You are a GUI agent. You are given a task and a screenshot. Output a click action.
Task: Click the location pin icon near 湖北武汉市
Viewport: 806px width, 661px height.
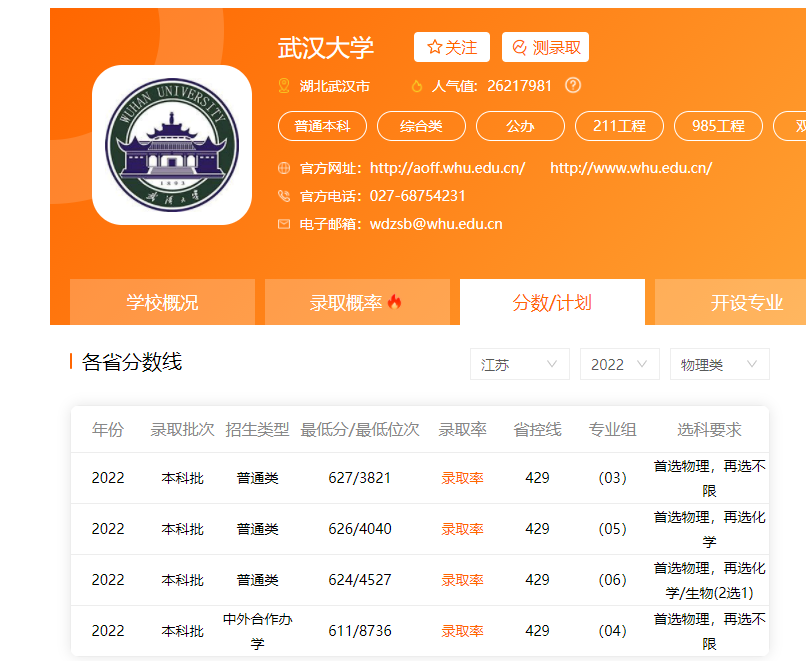point(284,86)
